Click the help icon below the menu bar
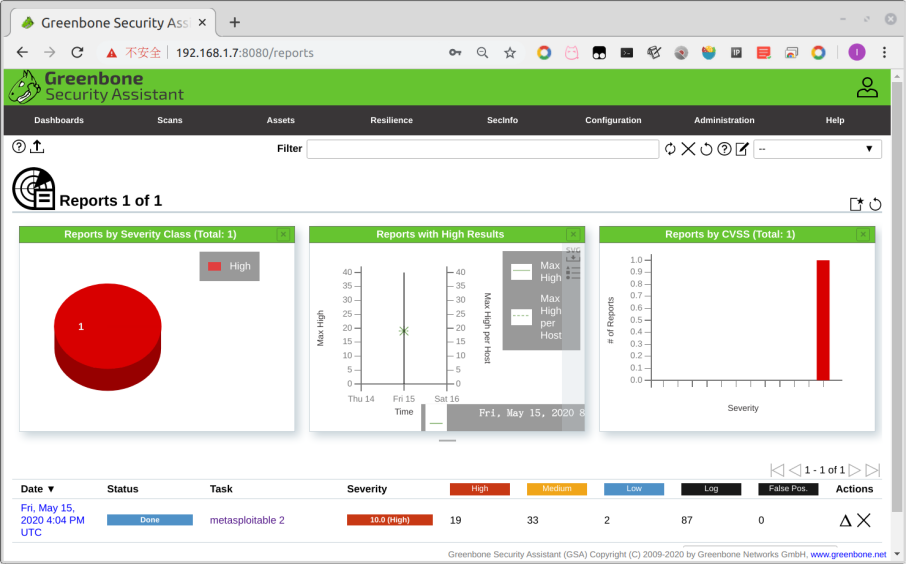Image resolution: width=906 pixels, height=564 pixels. click(x=19, y=147)
